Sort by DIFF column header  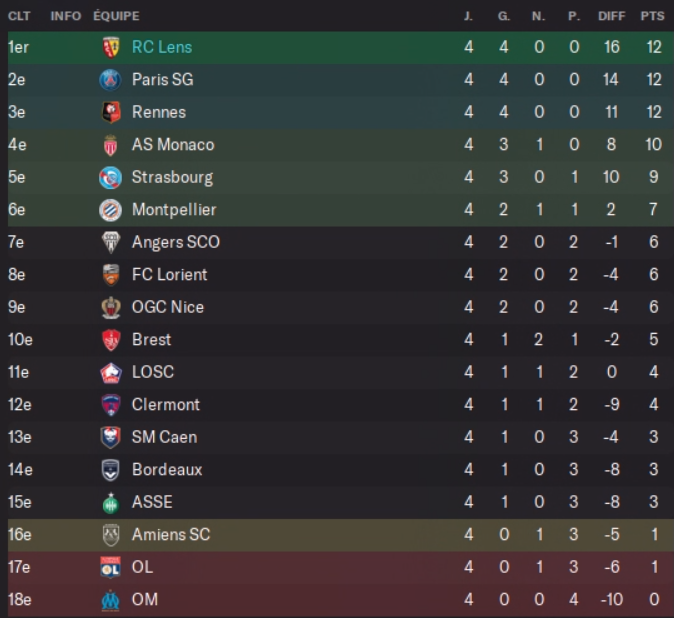click(x=612, y=16)
